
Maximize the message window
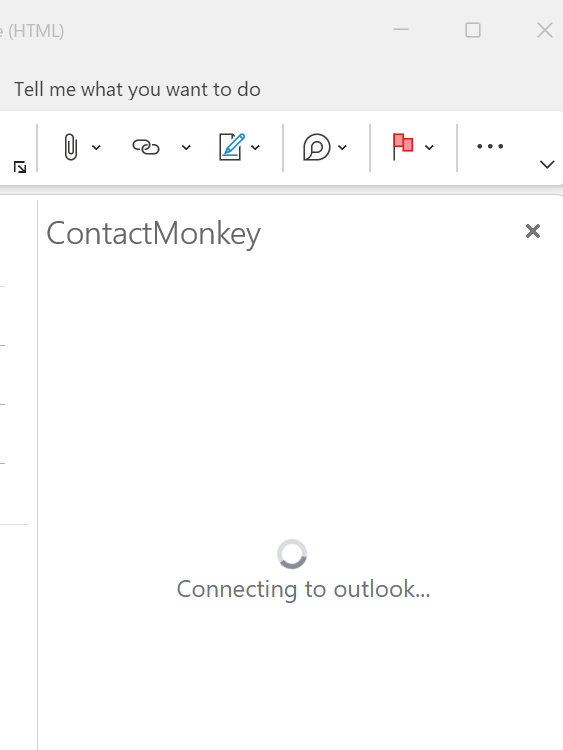473,30
